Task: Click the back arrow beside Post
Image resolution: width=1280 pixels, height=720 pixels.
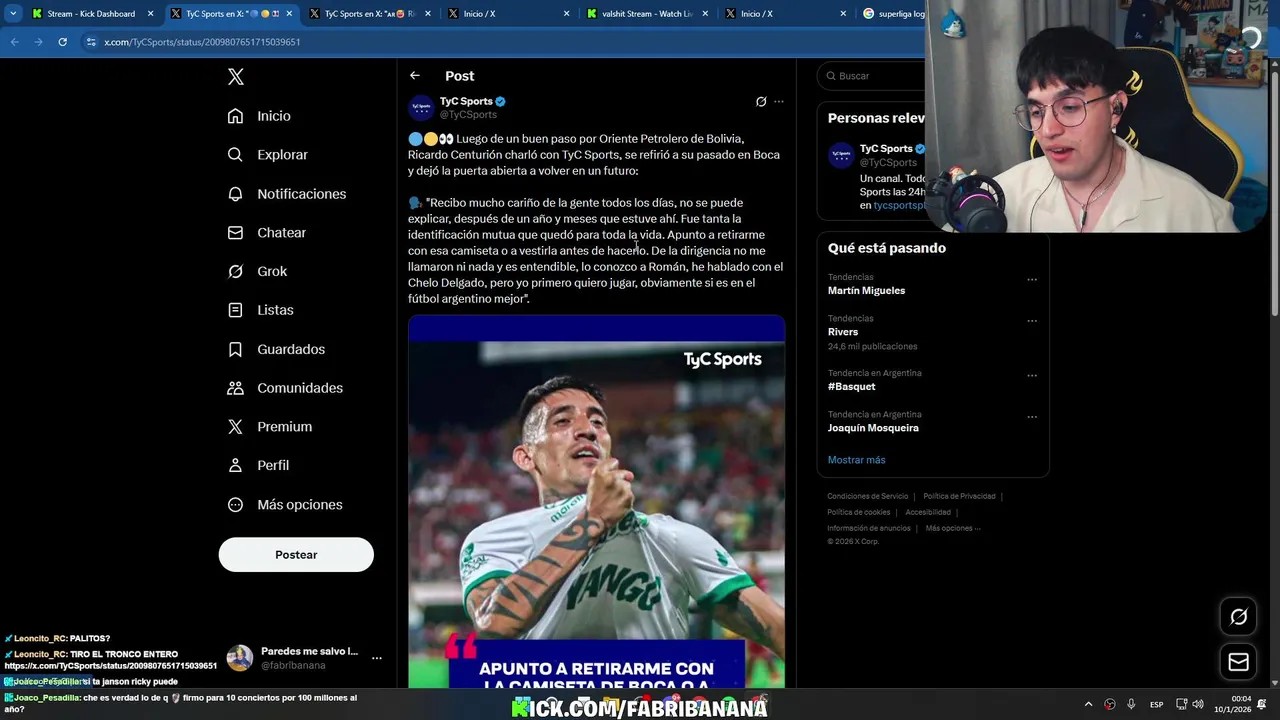Action: point(414,76)
